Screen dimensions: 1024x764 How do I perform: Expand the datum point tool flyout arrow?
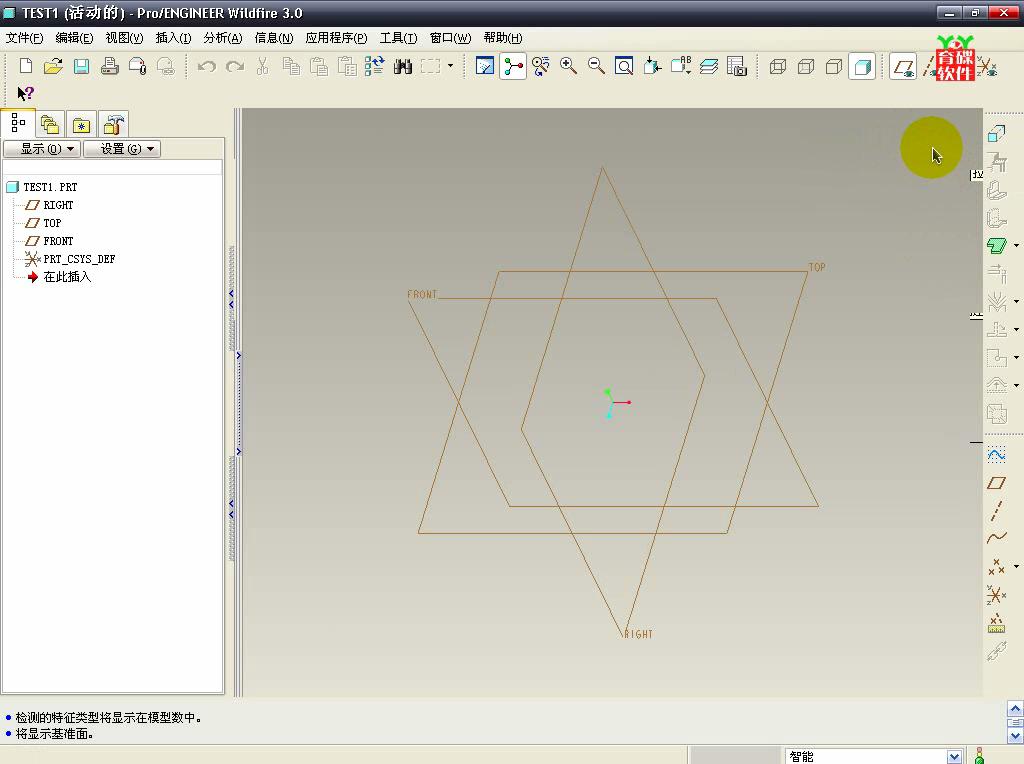1016,566
